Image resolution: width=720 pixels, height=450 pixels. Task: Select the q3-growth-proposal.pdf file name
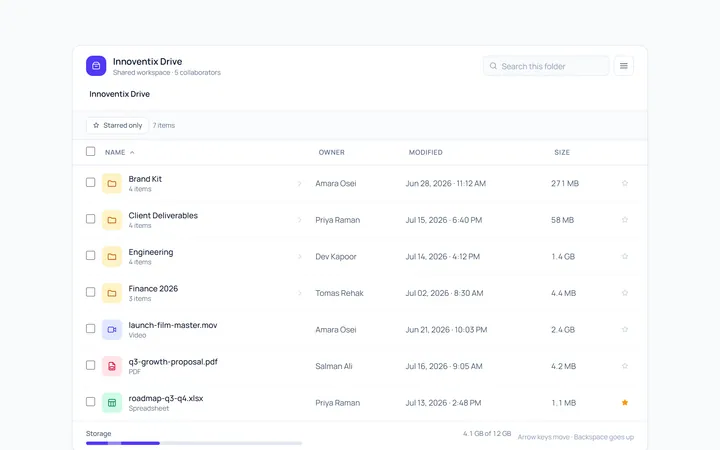click(173, 362)
